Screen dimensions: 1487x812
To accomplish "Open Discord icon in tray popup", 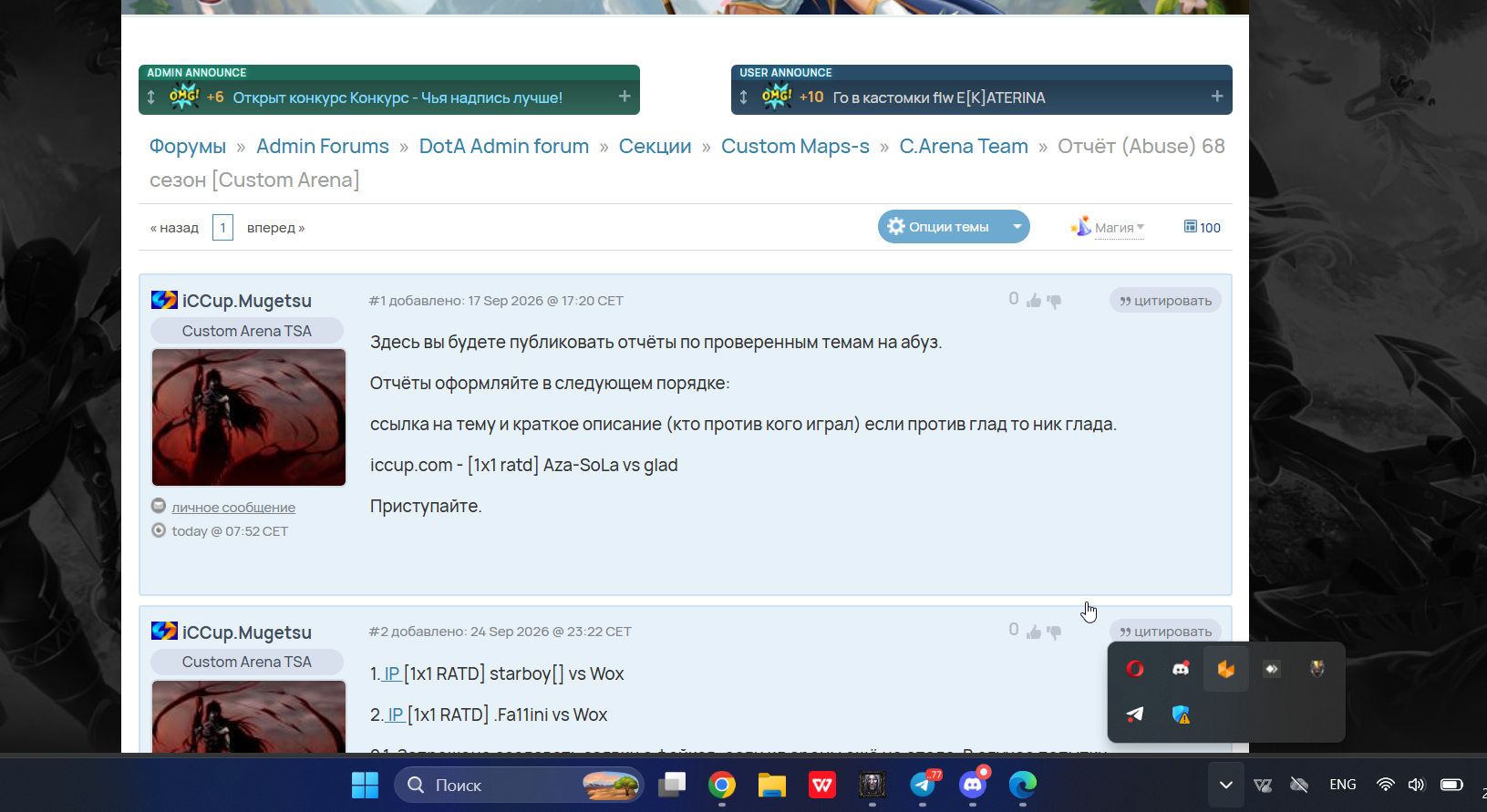I will coord(1181,669).
